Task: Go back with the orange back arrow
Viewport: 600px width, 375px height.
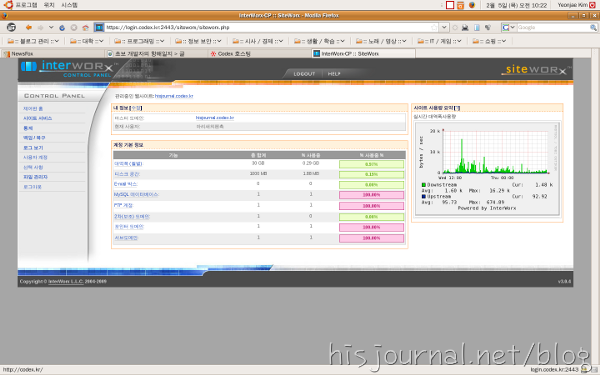Action: pyautogui.click(x=29, y=28)
